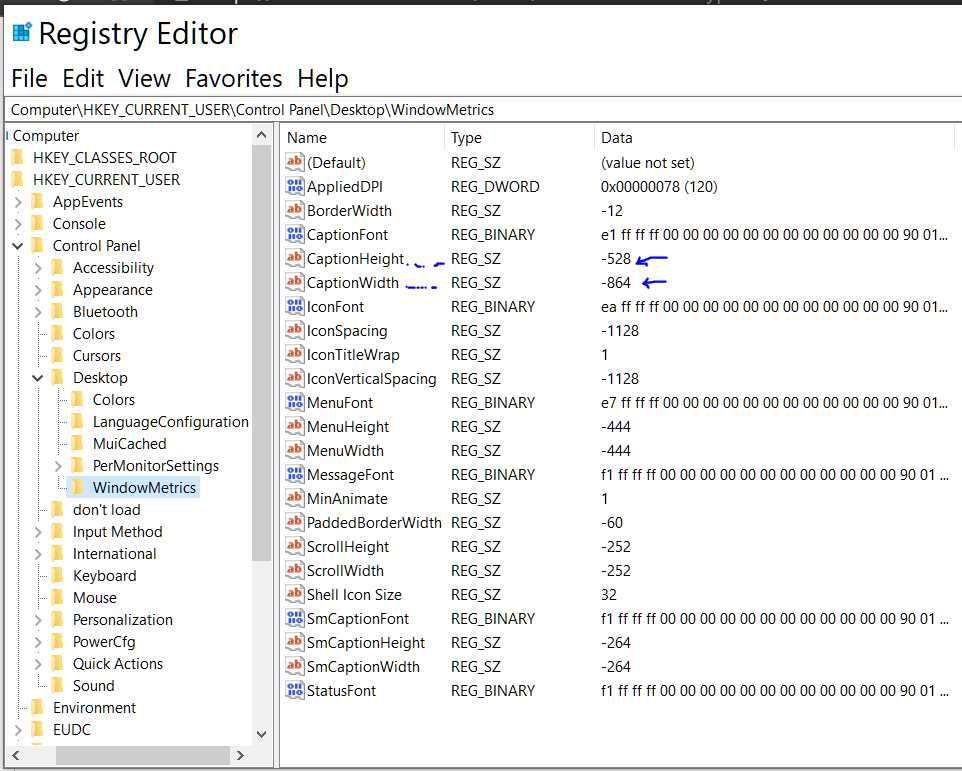
Task: Click the IconFont binary value icon
Action: click(294, 306)
